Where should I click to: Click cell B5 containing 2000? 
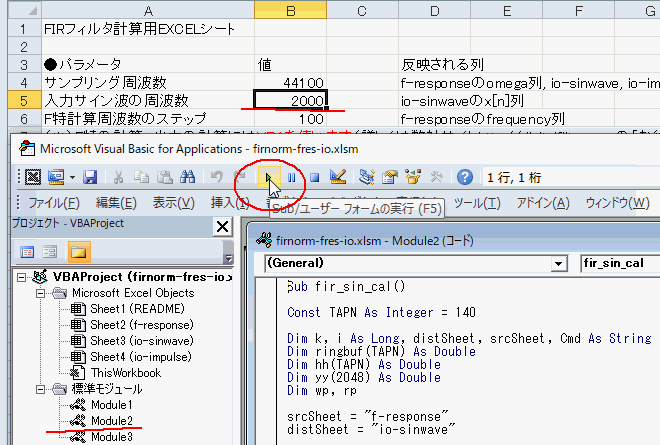point(290,101)
